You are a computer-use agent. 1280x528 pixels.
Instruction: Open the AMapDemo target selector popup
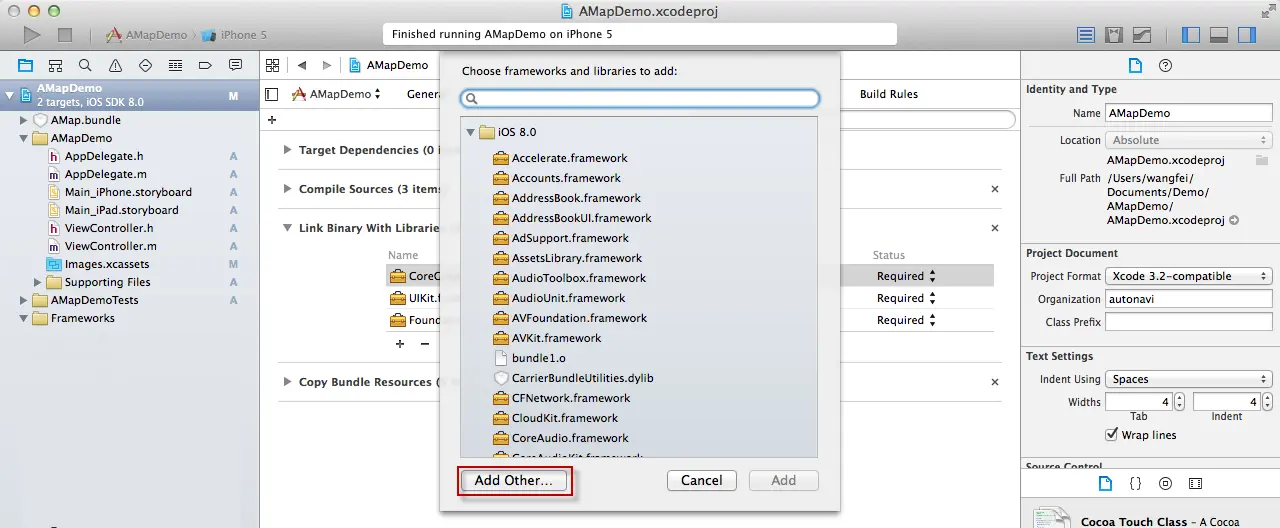pos(337,94)
